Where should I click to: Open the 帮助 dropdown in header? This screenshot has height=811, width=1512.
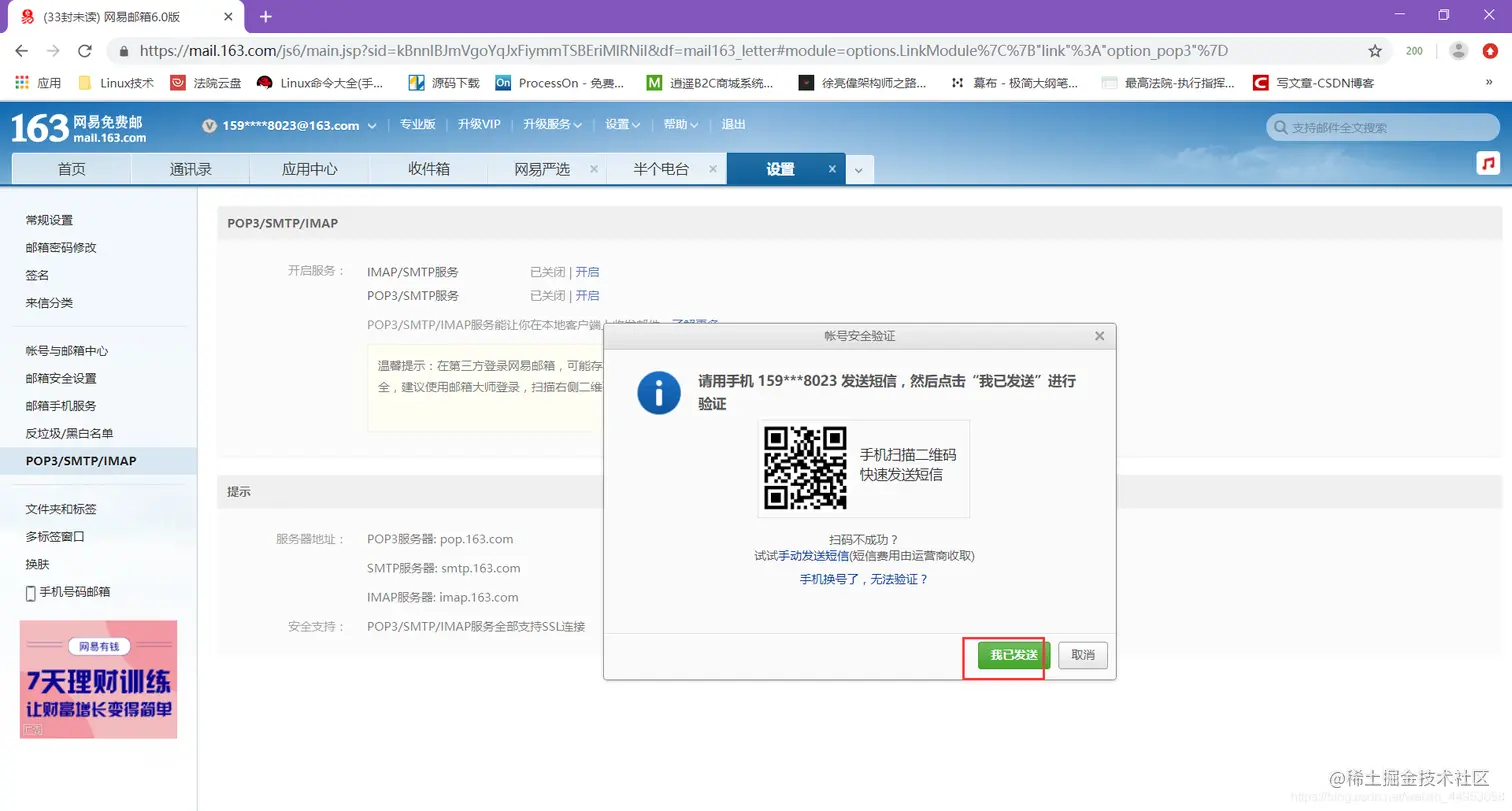tap(680, 125)
